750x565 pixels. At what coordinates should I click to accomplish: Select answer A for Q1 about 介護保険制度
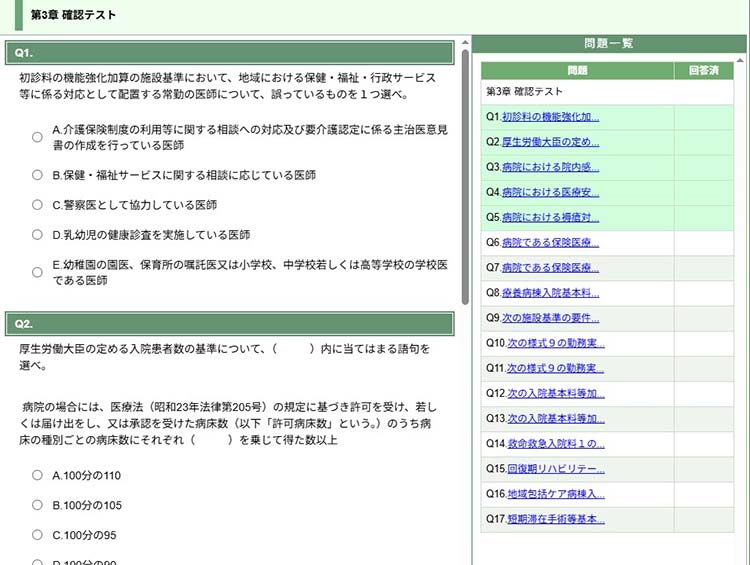37,138
